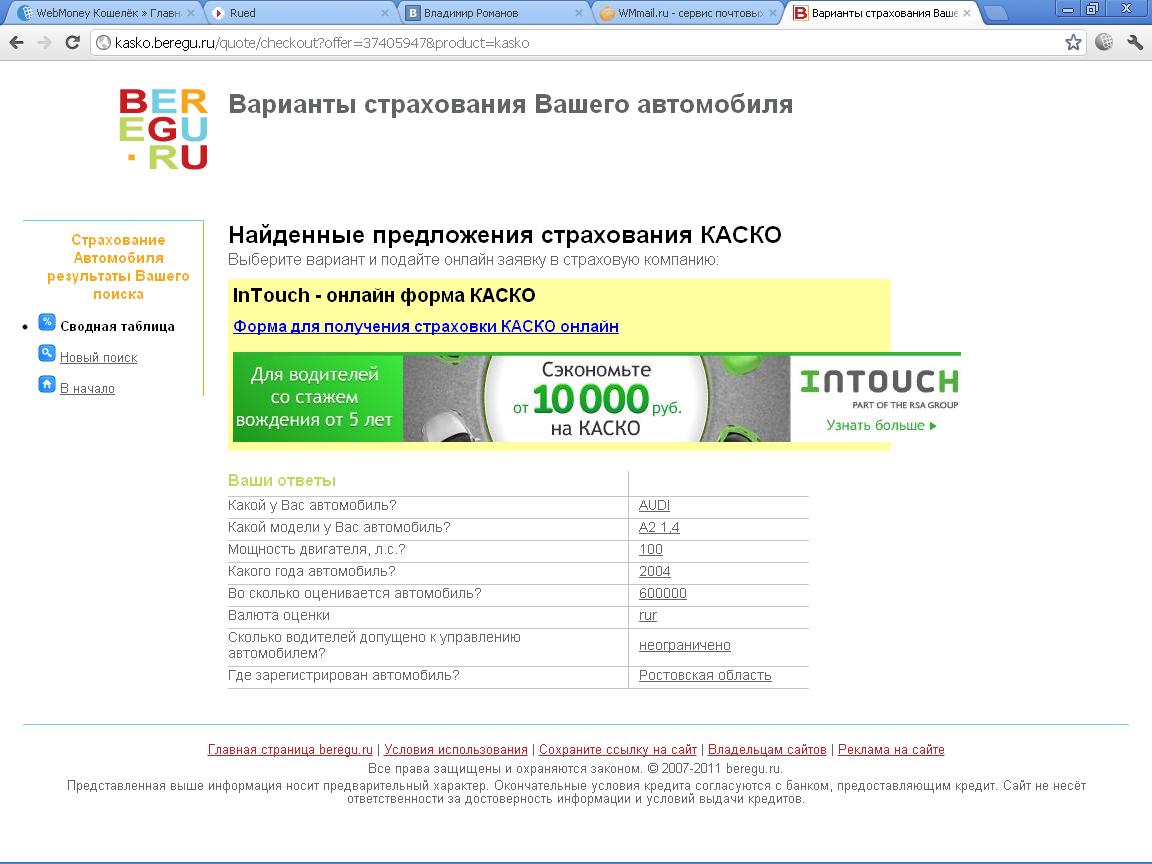Screen dimensions: 1152x864
Task: Click Узнать больше in the InTouch banner
Action: (881, 425)
